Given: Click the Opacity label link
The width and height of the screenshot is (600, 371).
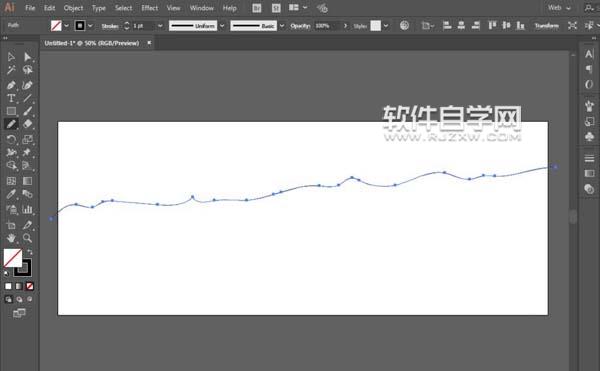Looking at the screenshot, I should click(x=300, y=26).
